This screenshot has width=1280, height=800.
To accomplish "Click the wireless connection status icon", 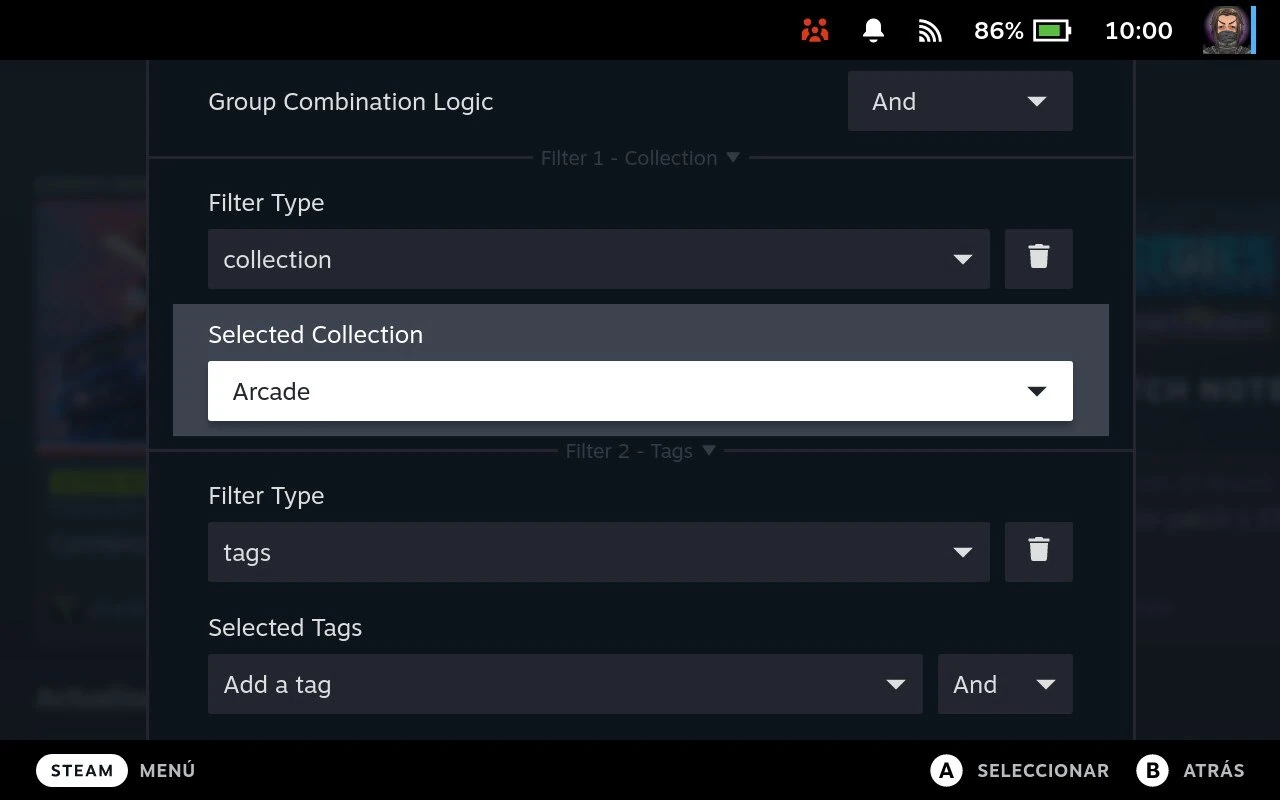I will point(929,30).
